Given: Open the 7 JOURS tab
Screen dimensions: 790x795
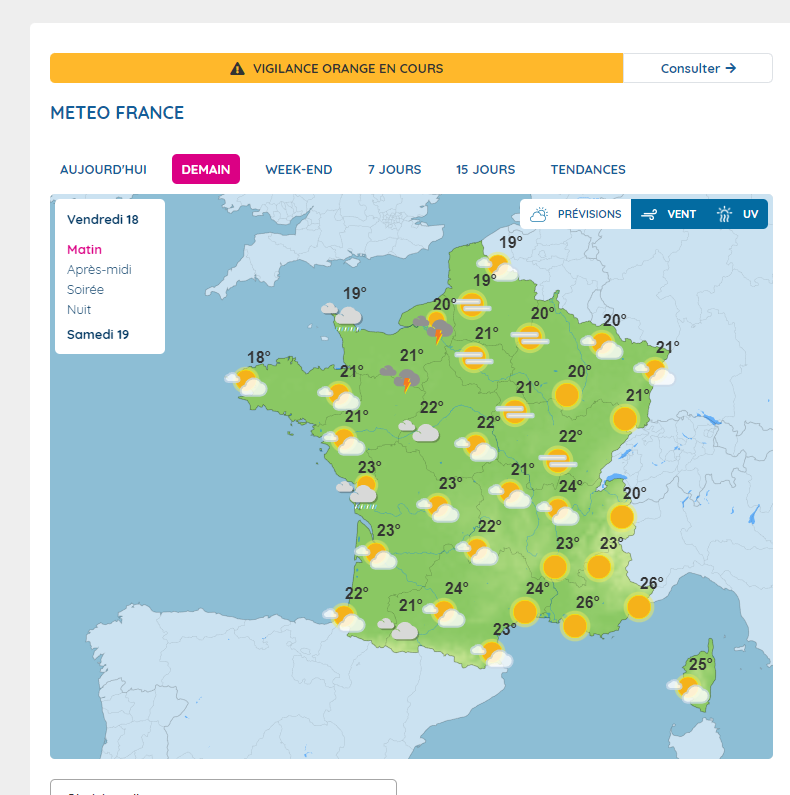Looking at the screenshot, I should click(394, 169).
